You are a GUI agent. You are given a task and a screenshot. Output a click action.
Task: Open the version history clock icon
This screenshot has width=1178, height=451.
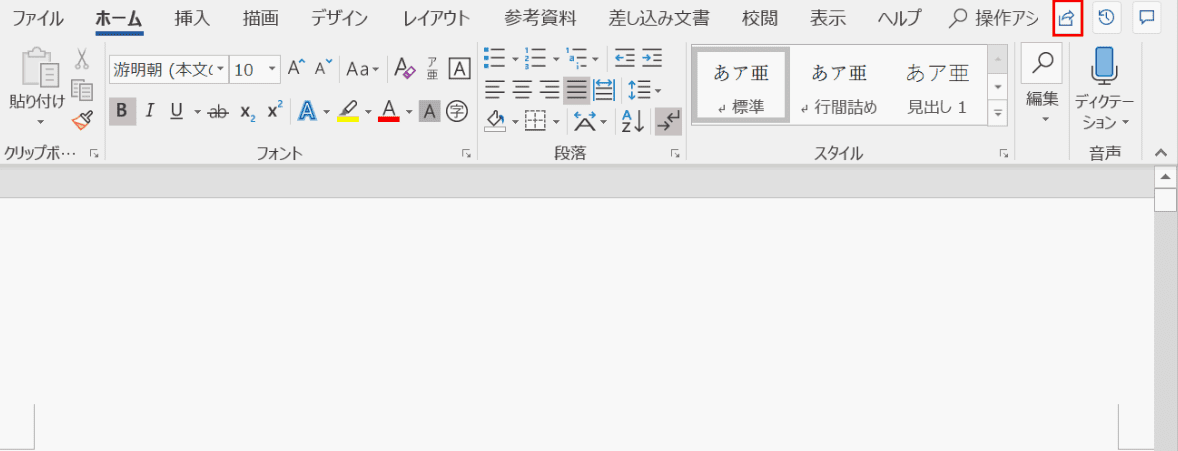(x=1106, y=19)
